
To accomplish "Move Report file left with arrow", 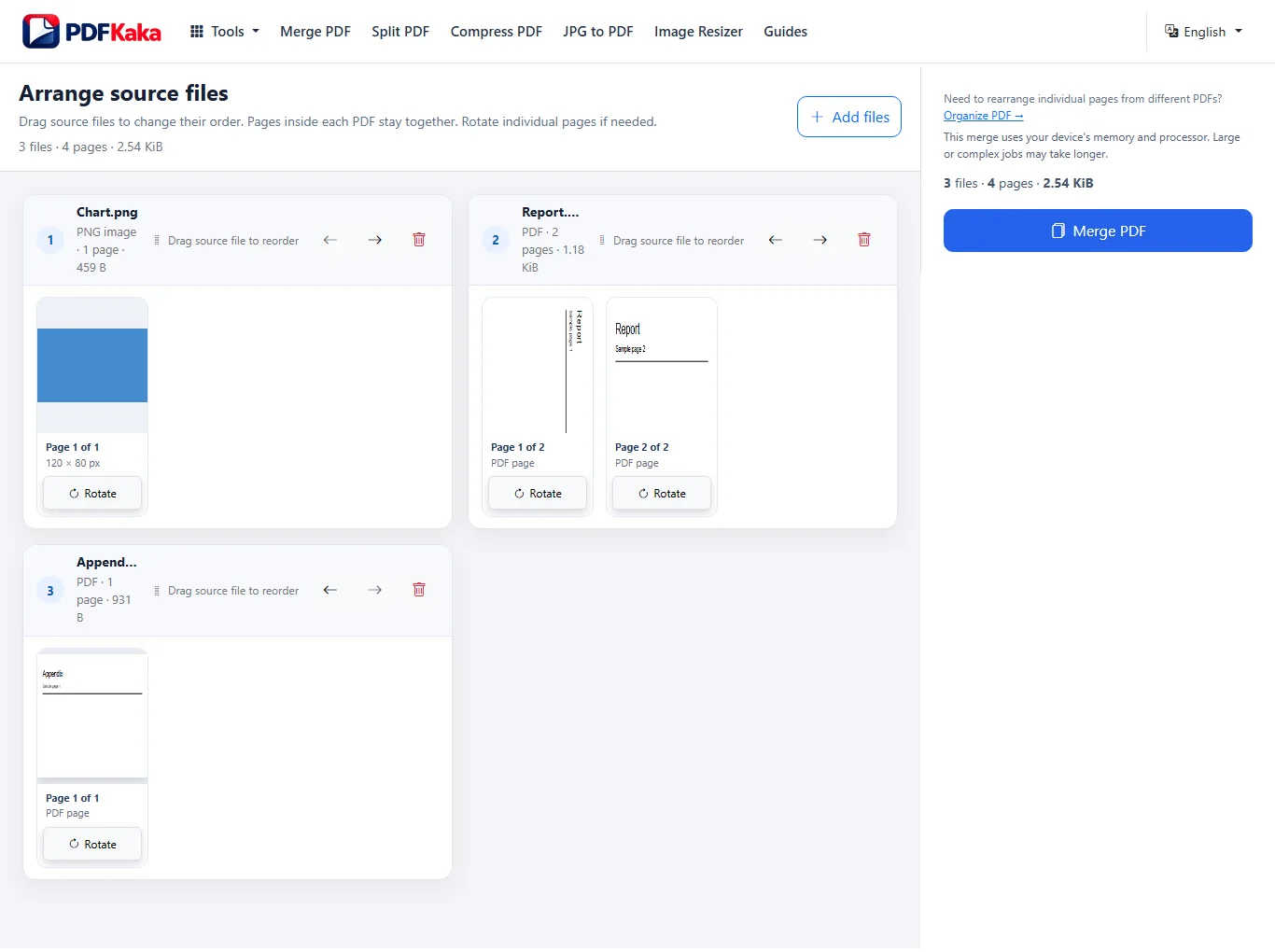I will click(776, 240).
